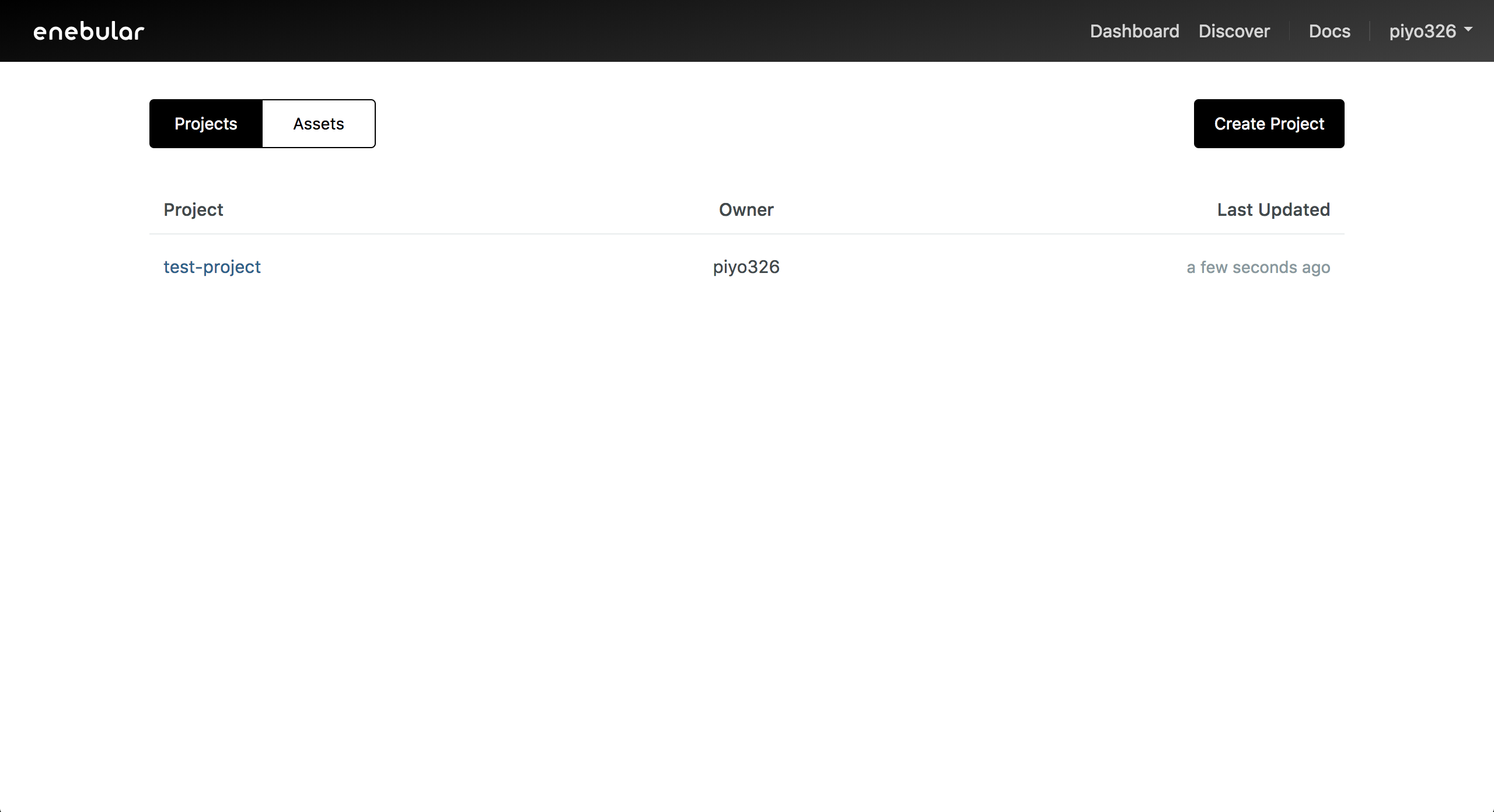The width and height of the screenshot is (1494, 812).
Task: Select owner piyo326 in the test-project row
Action: click(746, 267)
